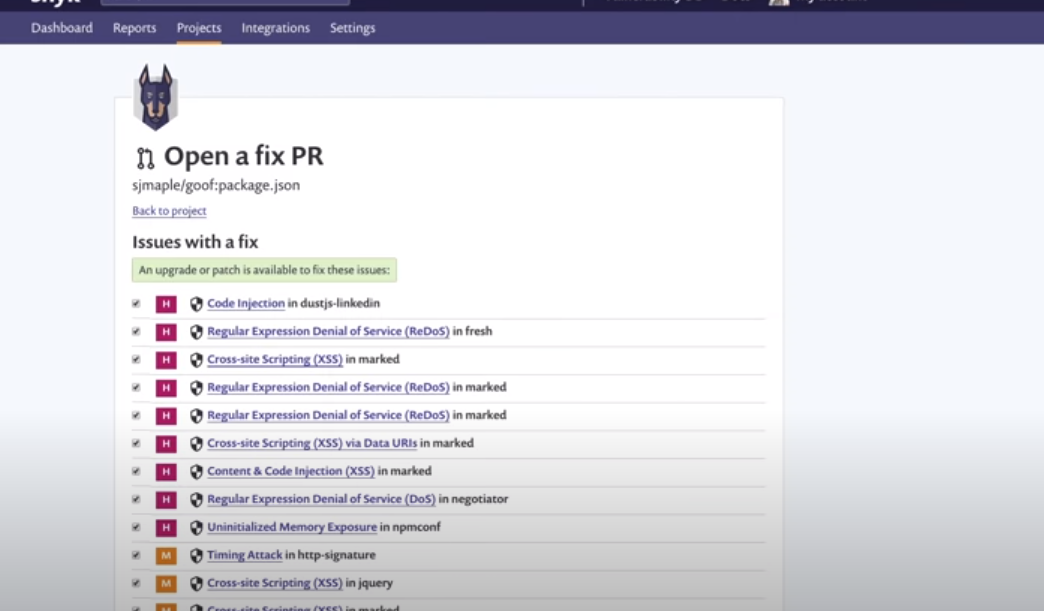The height and width of the screenshot is (611, 1044).
Task: Uncheck the Code Injection in dustjs-linkedin checkbox
Action: click(x=136, y=304)
